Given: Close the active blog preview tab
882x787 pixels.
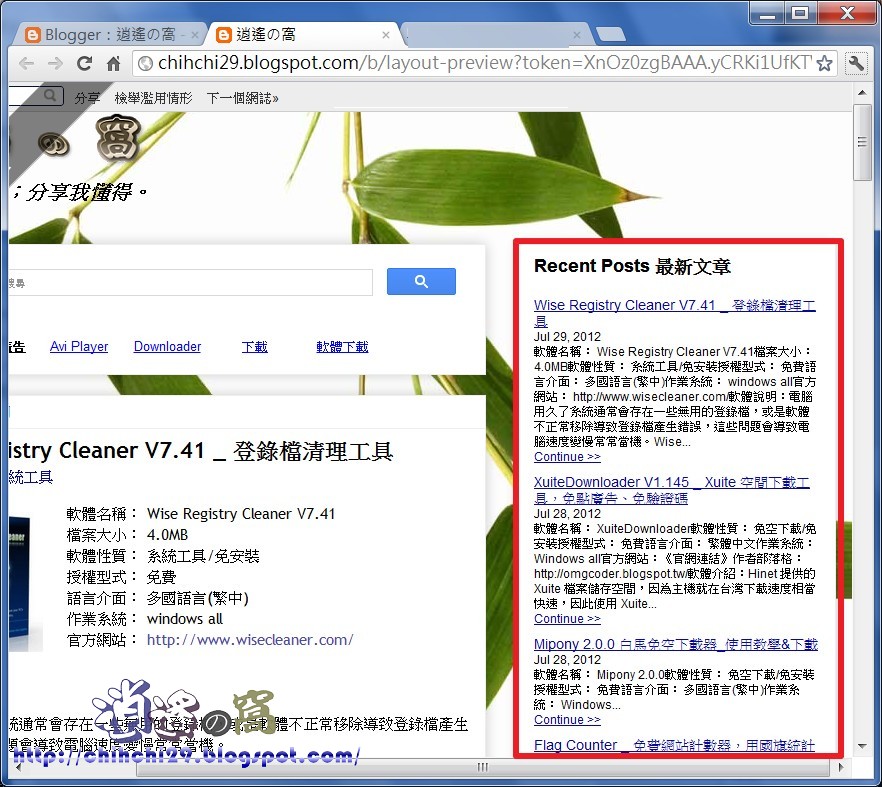Looking at the screenshot, I should pyautogui.click(x=386, y=35).
